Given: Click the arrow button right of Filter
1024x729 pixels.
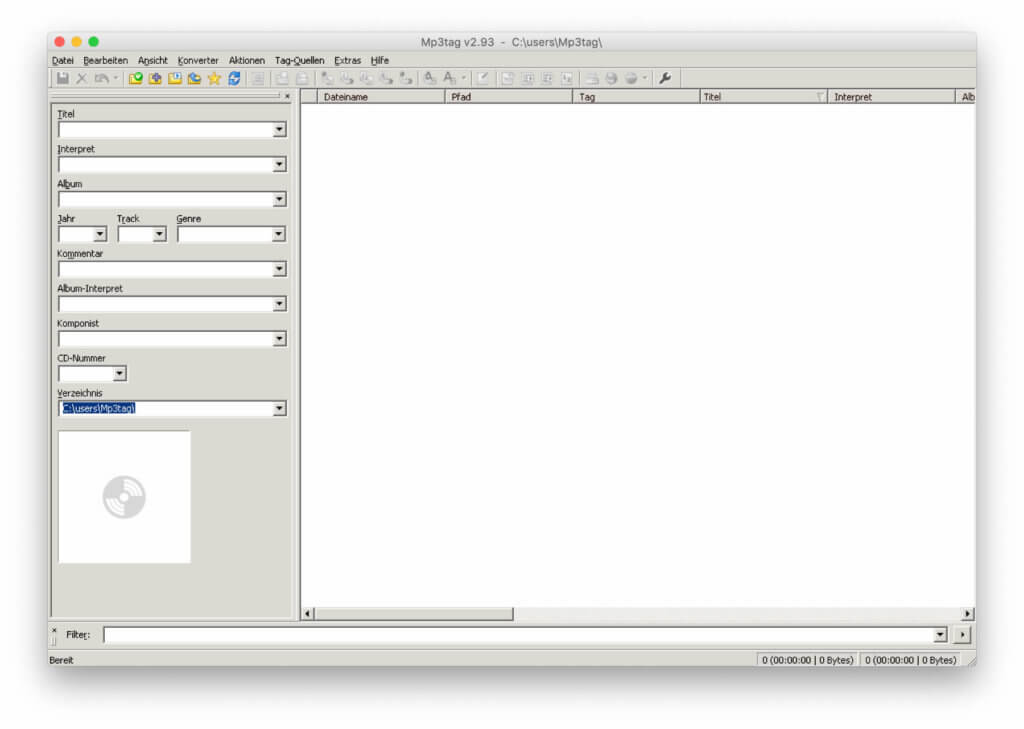Looking at the screenshot, I should click(x=963, y=635).
